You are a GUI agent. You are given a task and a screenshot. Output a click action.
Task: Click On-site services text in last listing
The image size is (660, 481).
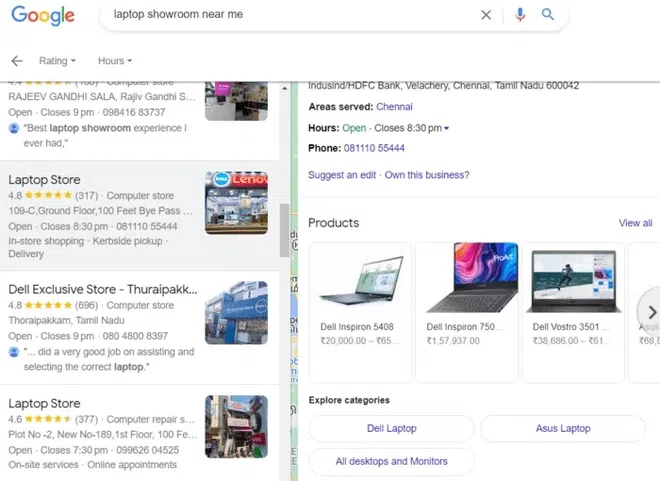coord(43,465)
